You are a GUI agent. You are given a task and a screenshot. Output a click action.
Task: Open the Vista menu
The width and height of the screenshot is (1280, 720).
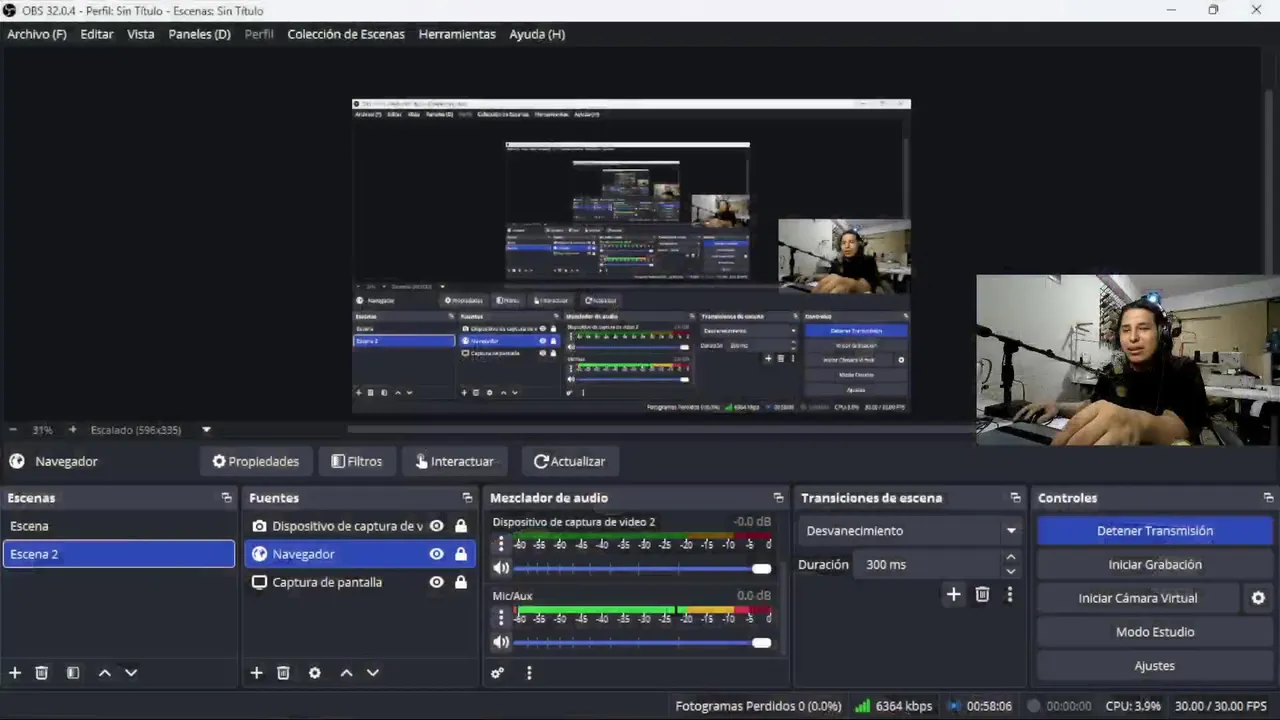141,34
